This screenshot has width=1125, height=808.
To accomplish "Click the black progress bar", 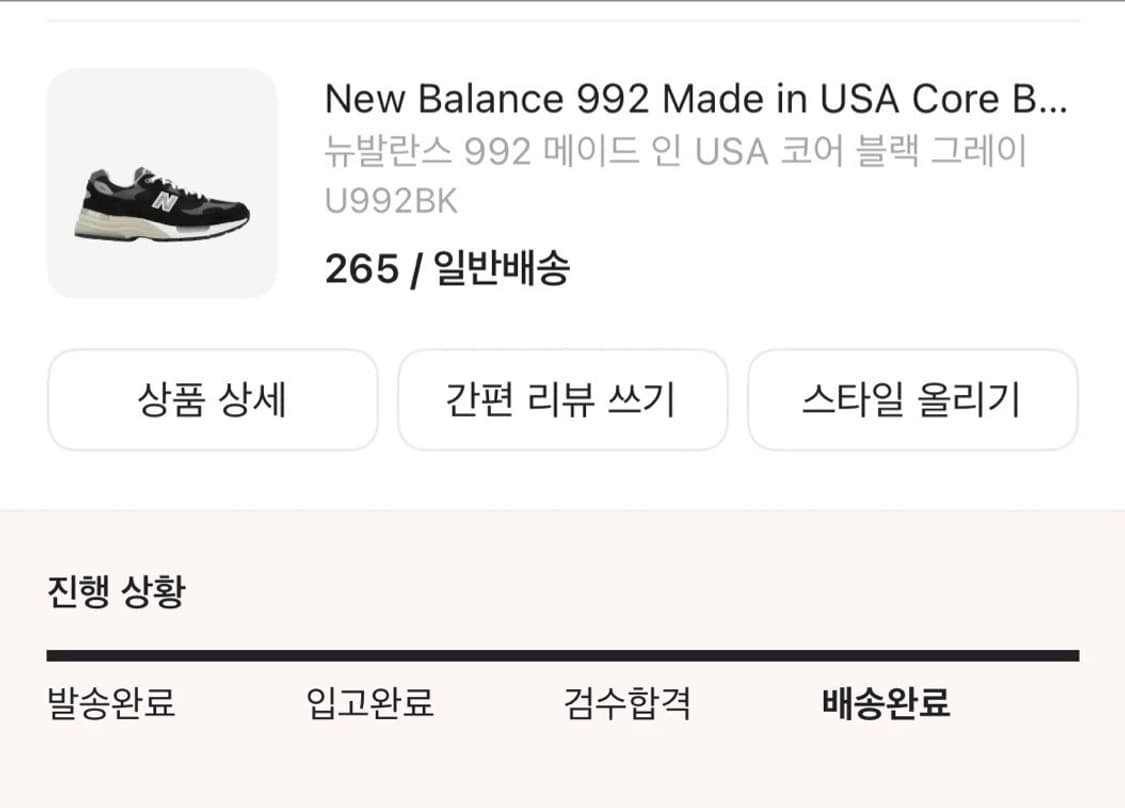I will [x=562, y=656].
